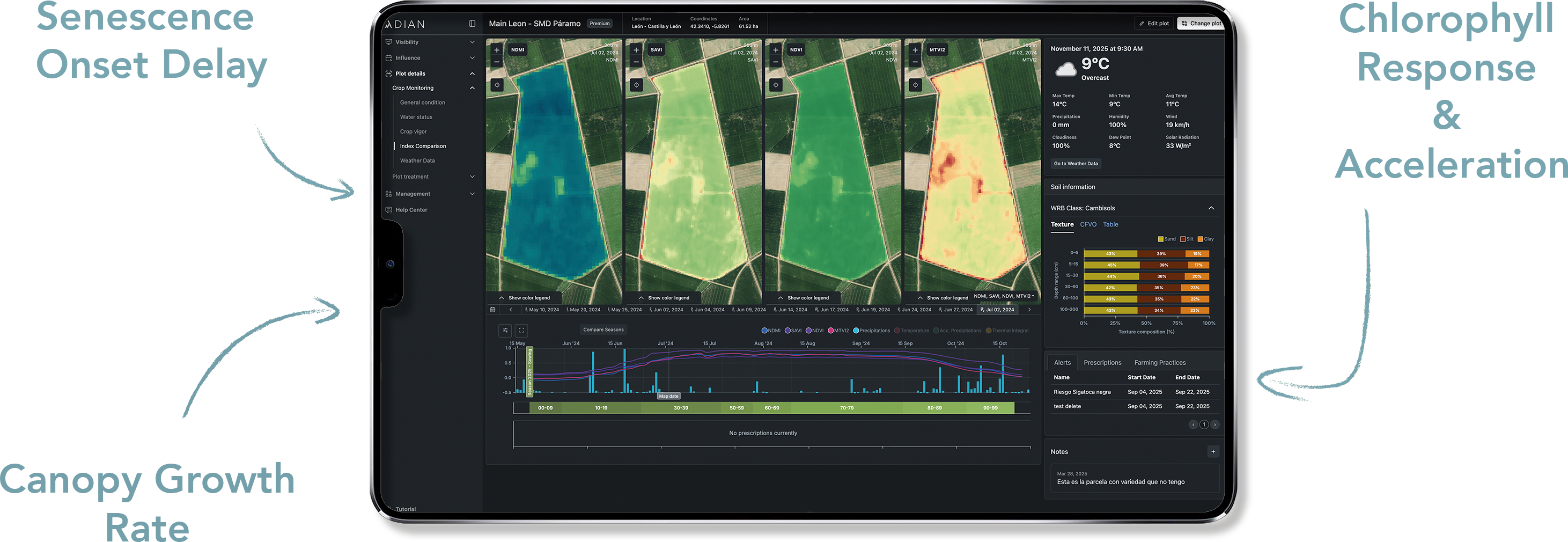
Task: Toggle NDMI series in chart legend
Action: (771, 331)
